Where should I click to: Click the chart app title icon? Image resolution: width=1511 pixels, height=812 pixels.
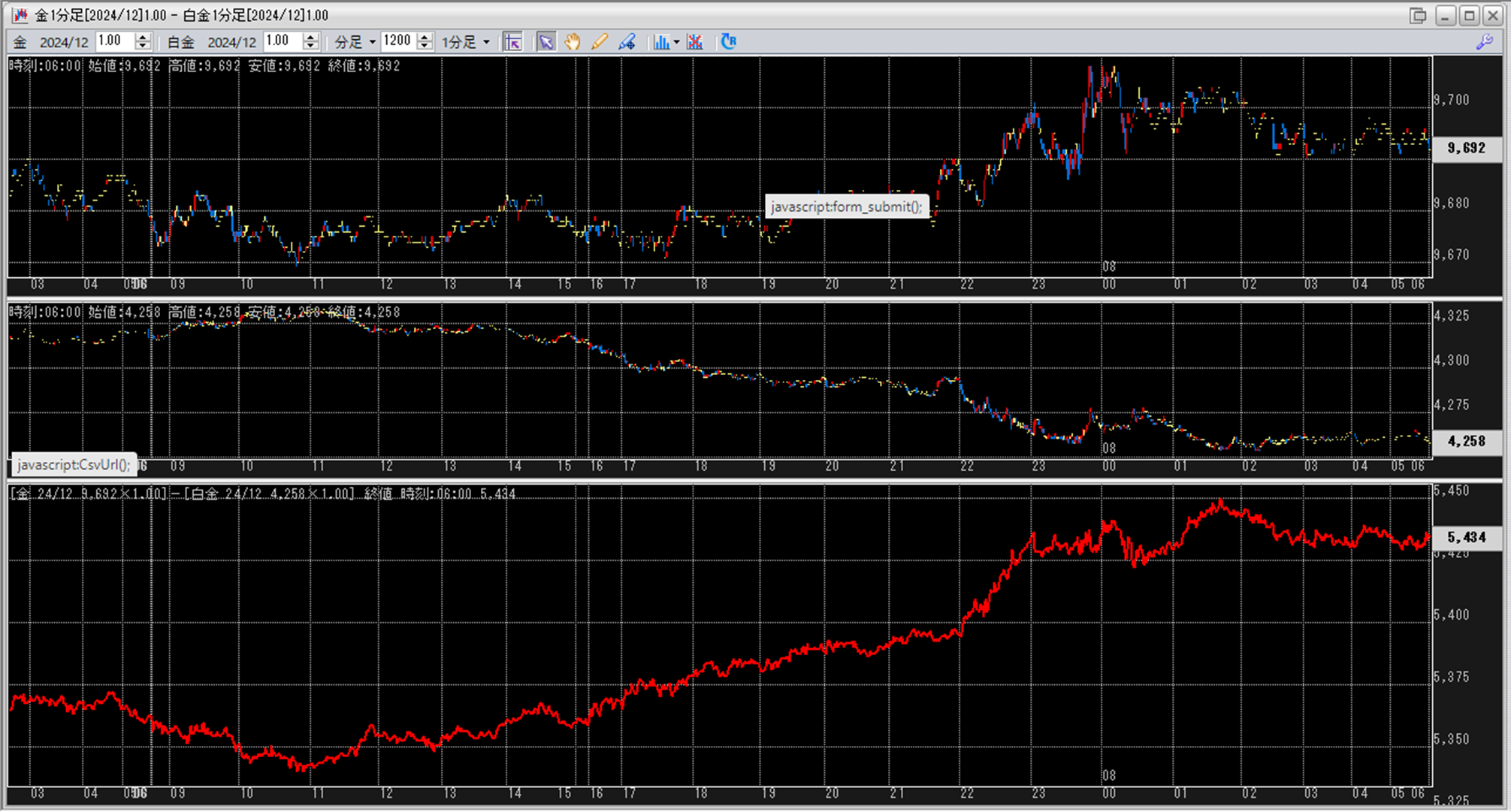[20, 15]
